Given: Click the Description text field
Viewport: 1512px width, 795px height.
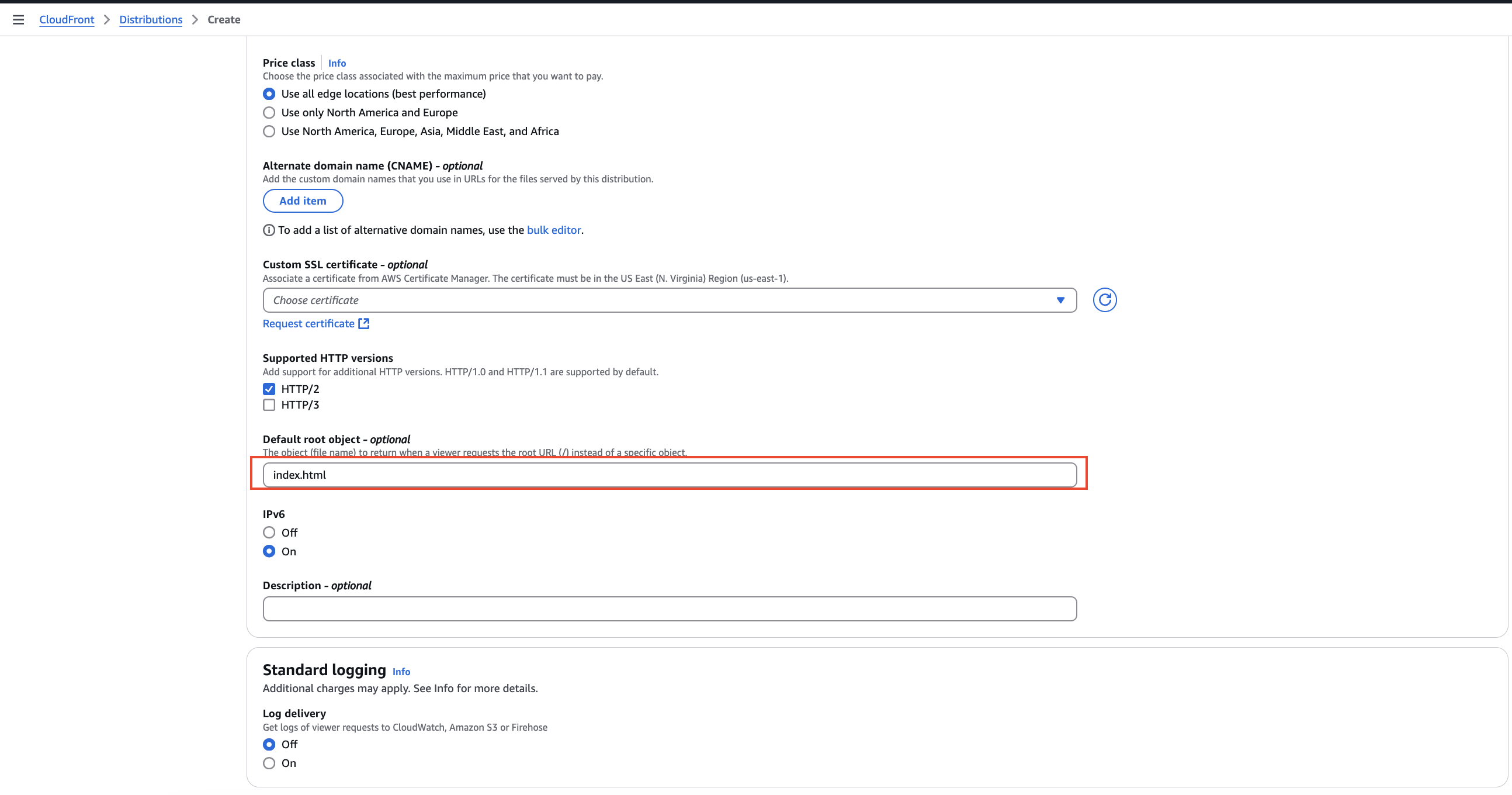Looking at the screenshot, I should coord(669,609).
